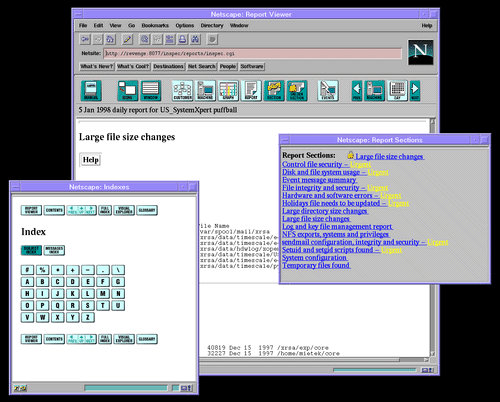
Task: Reload the page via Reload icon
Action: point(144,39)
